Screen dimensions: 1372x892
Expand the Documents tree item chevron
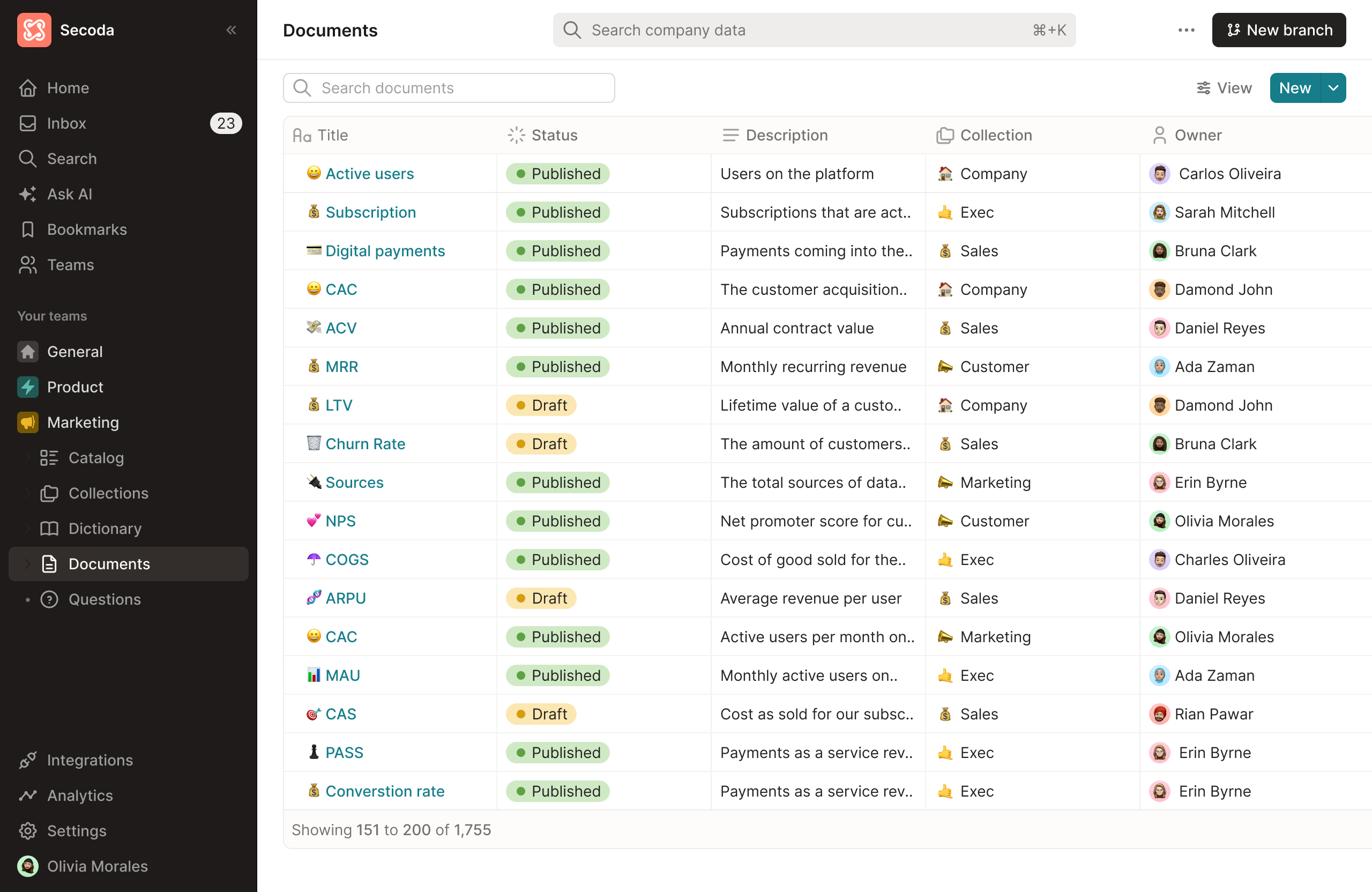[x=27, y=564]
